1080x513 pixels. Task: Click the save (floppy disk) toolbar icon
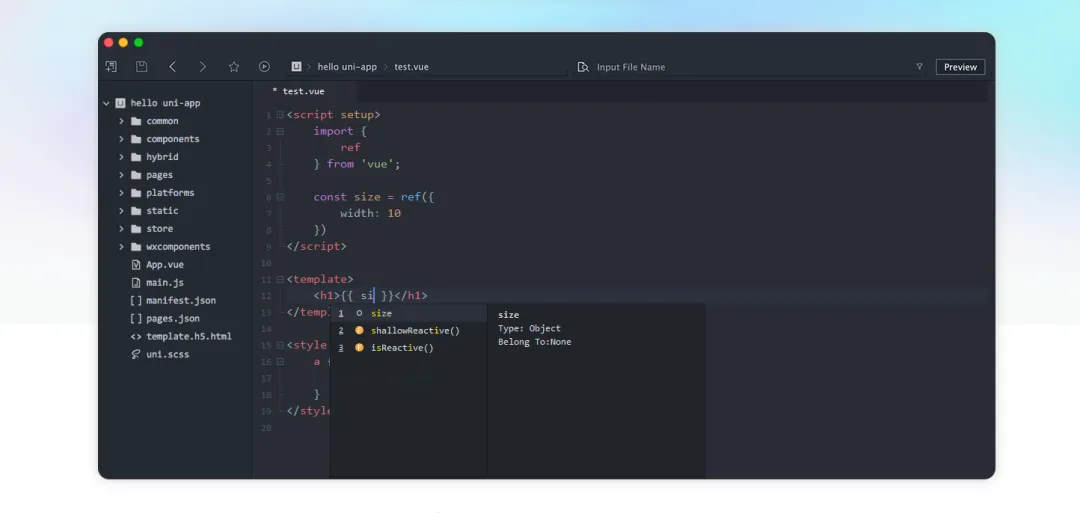pyautogui.click(x=141, y=67)
